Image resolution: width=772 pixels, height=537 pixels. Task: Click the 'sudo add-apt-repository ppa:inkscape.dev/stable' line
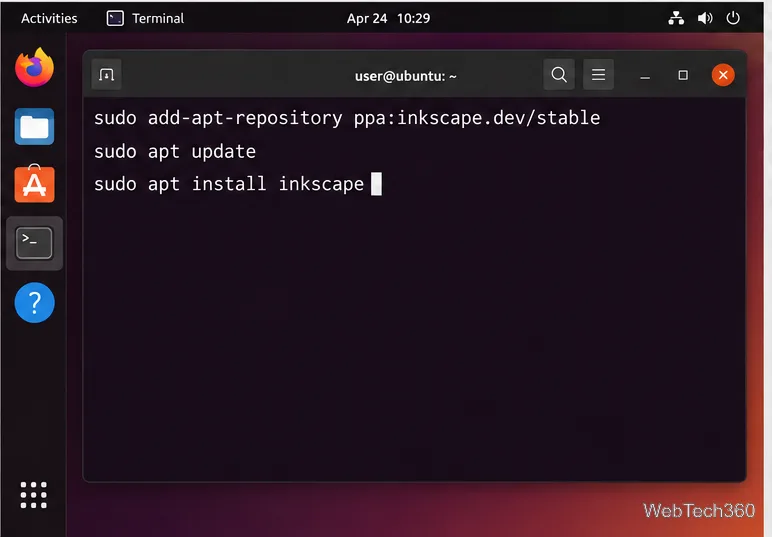click(x=347, y=118)
